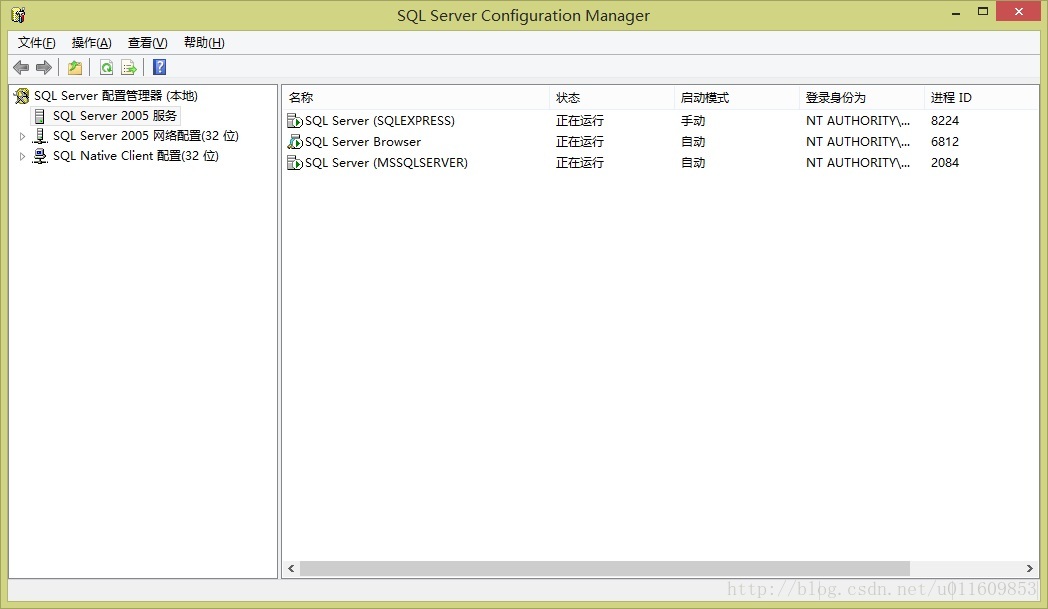Click the SQL Server 2005 服务 tree icon
1048x609 pixels.
40,116
